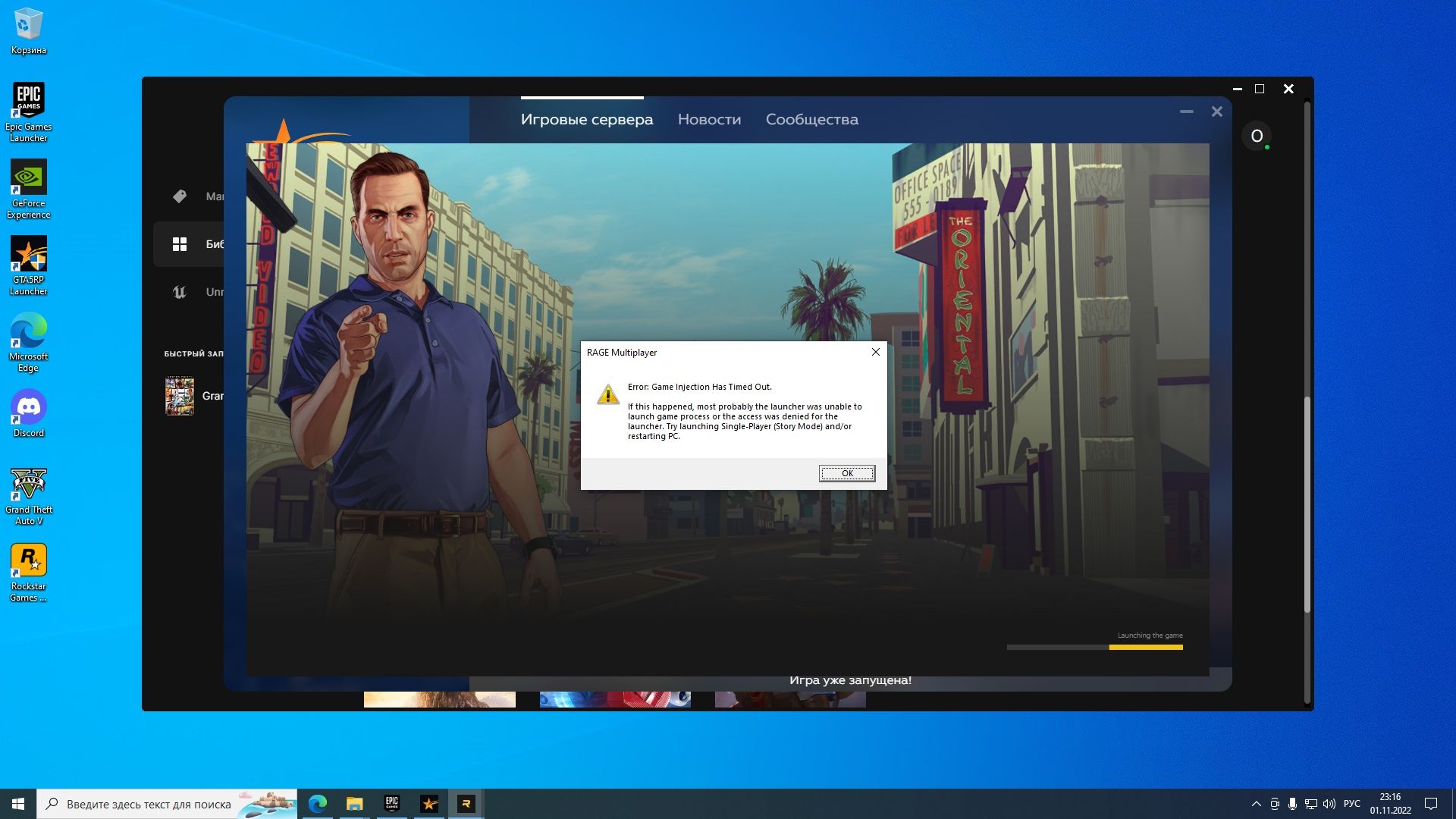Close the Epic Games Launcher window
The image size is (1456, 819).
(x=1288, y=89)
